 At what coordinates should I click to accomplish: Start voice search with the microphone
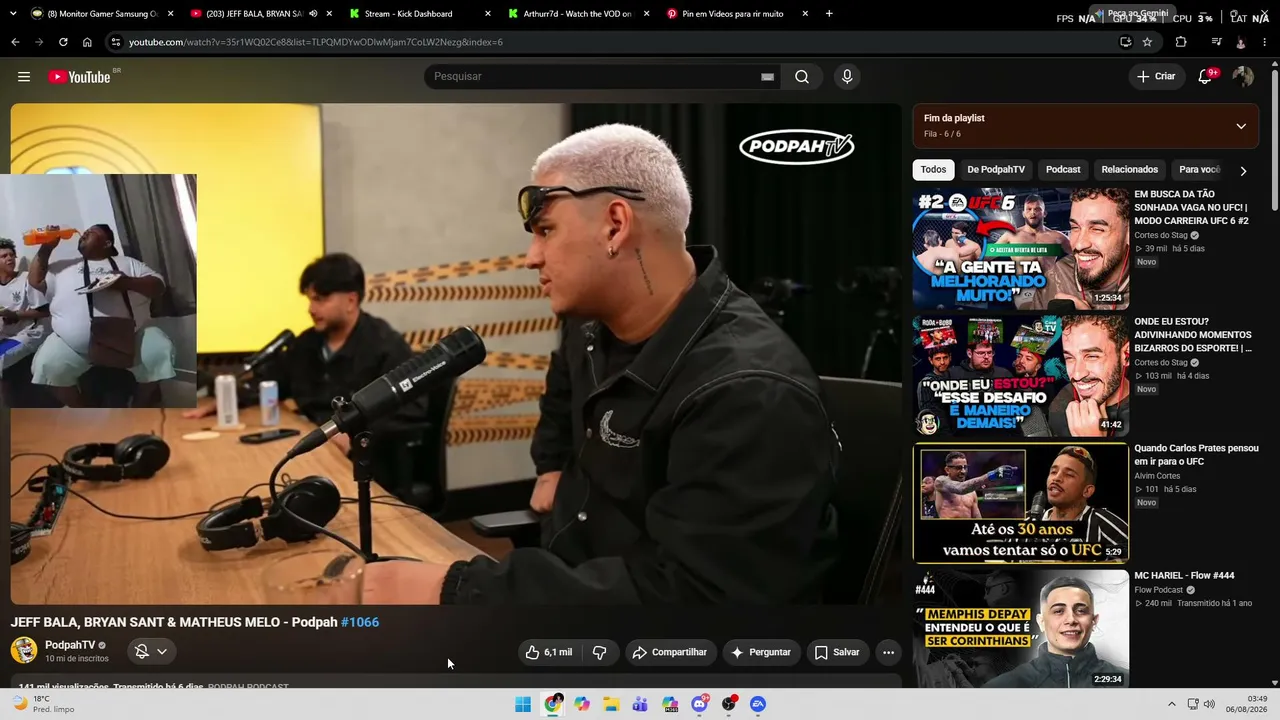(847, 77)
